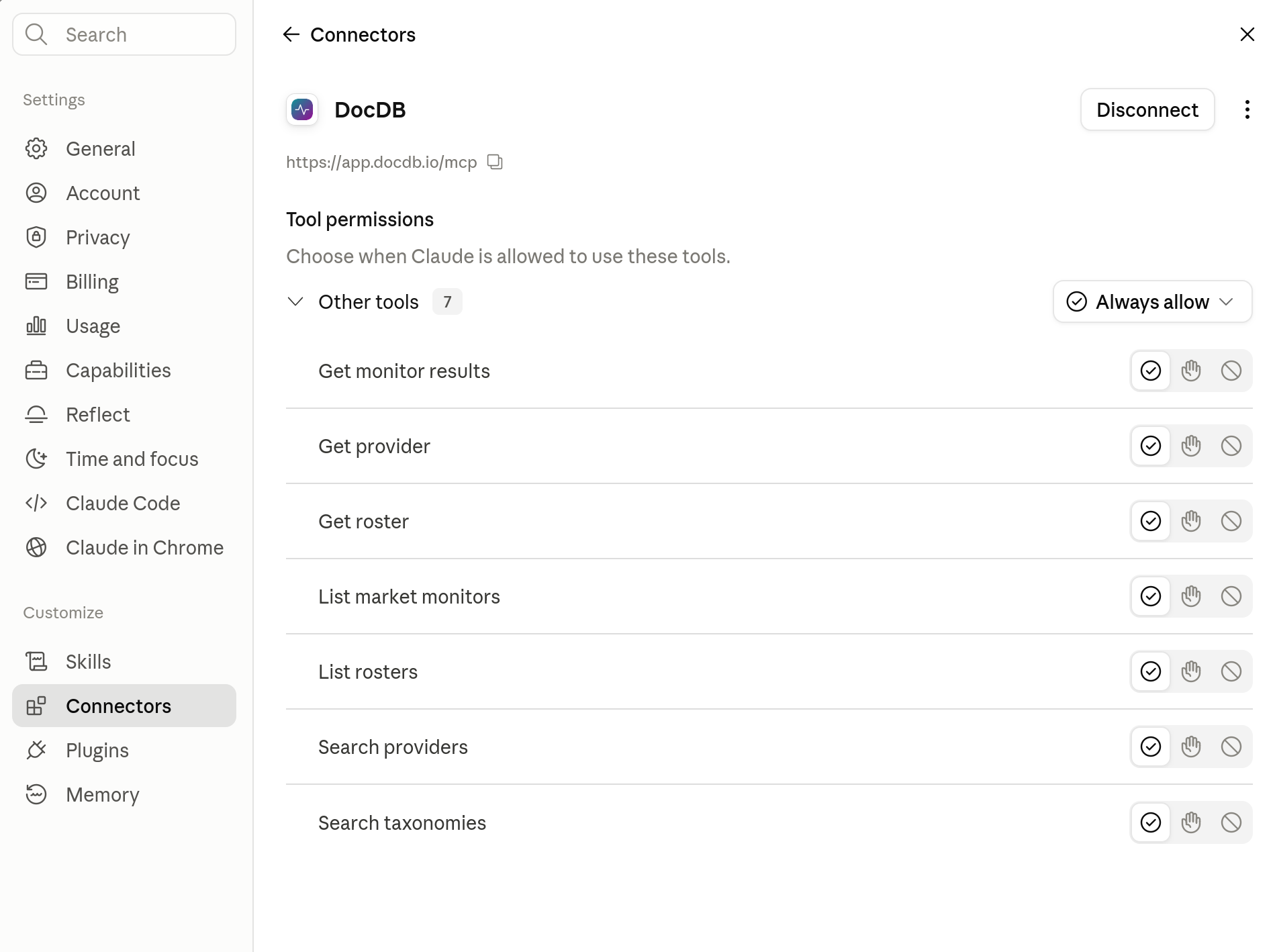Block the List market monitors tool
Image resolution: width=1273 pixels, height=952 pixels.
click(1231, 596)
